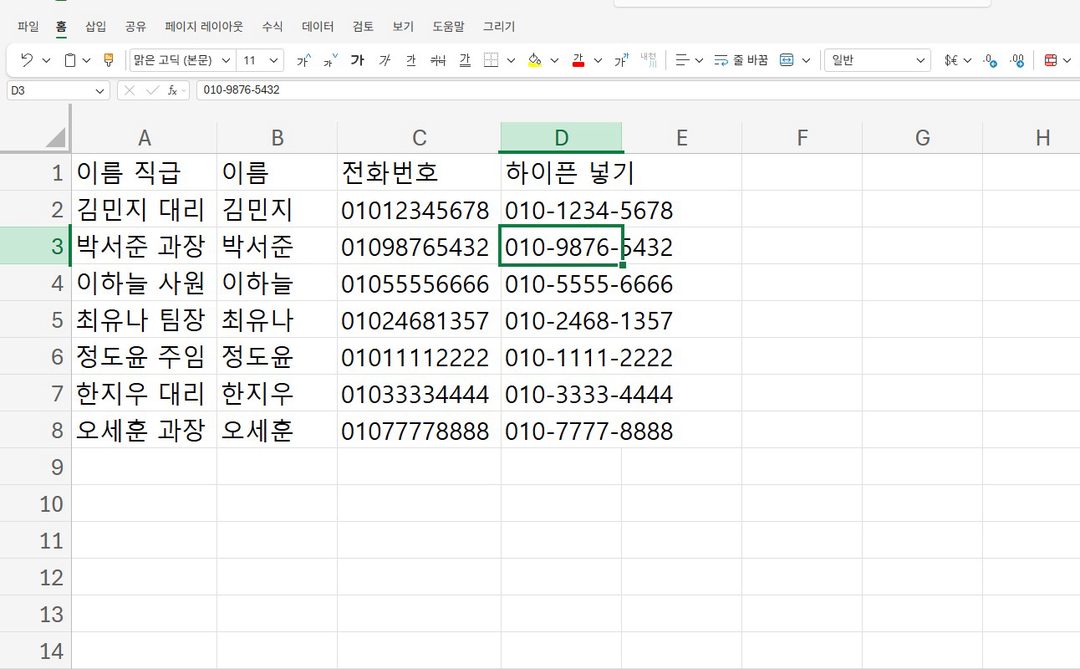
Task: Switch to the 공유 tab
Action: click(x=136, y=26)
